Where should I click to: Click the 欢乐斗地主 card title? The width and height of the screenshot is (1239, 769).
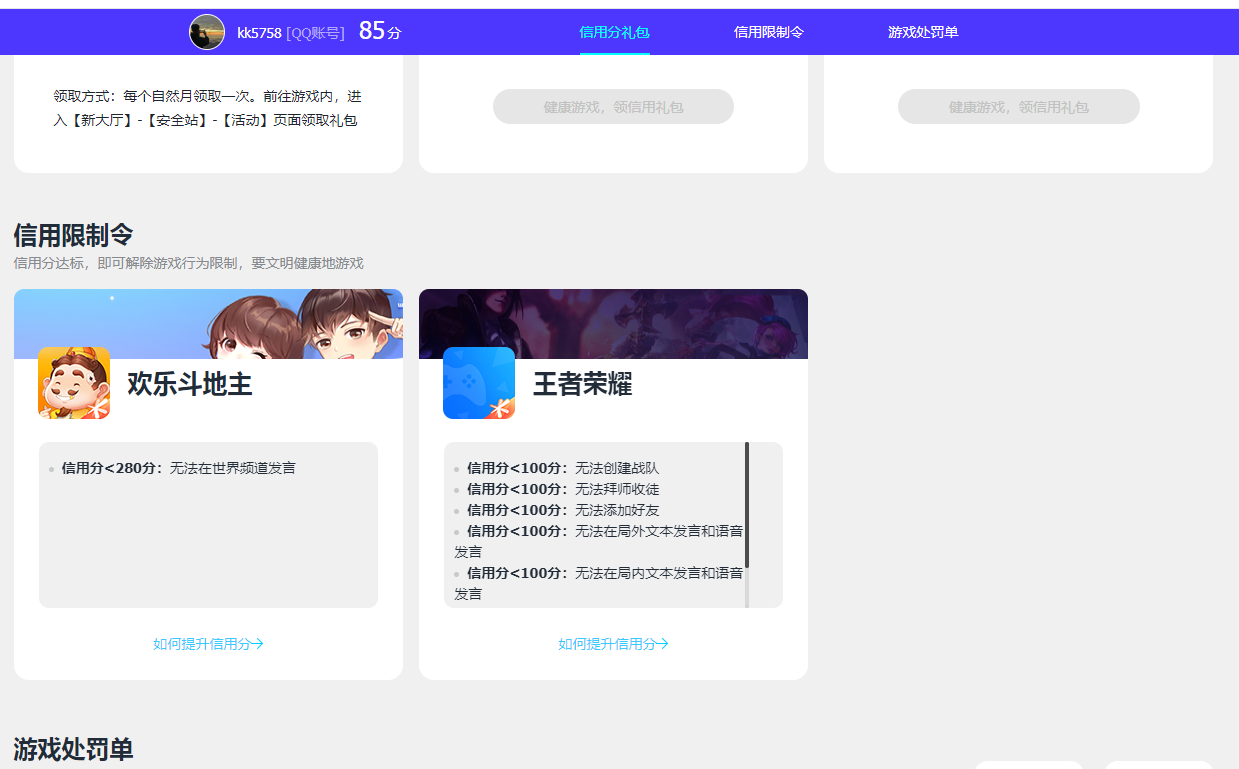pos(190,384)
